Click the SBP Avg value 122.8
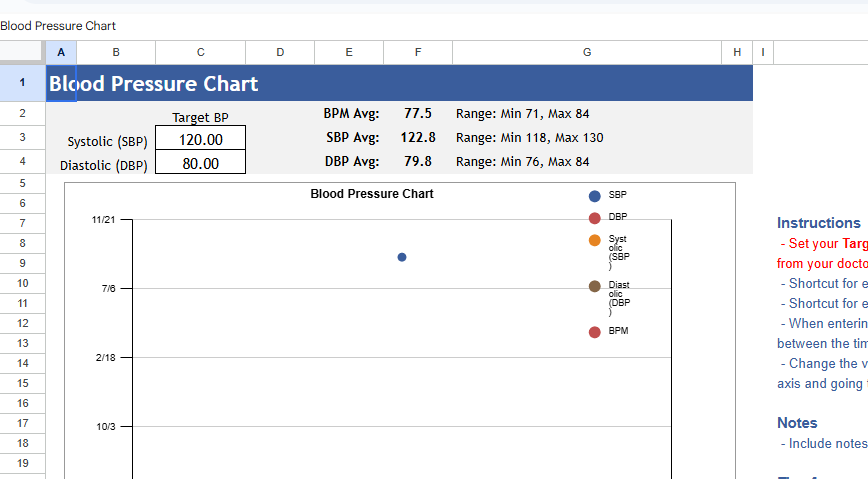 tap(418, 138)
